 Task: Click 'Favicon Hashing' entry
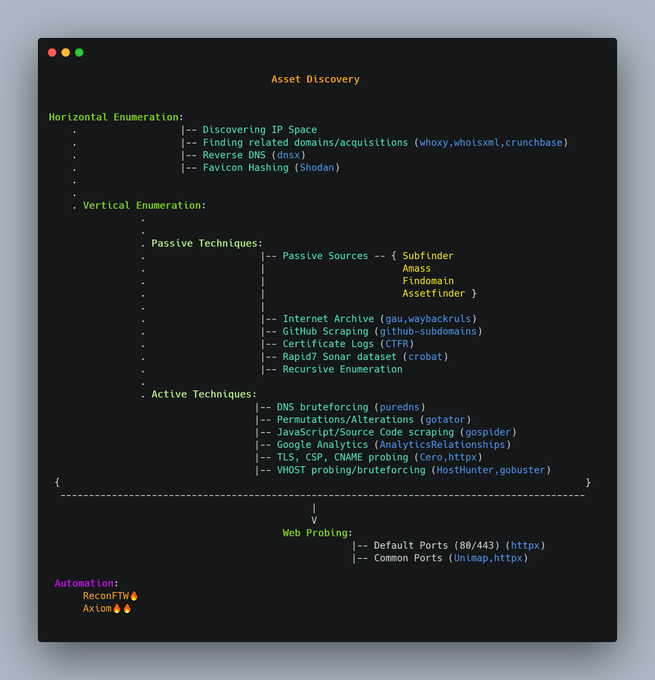pyautogui.click(x=245, y=167)
